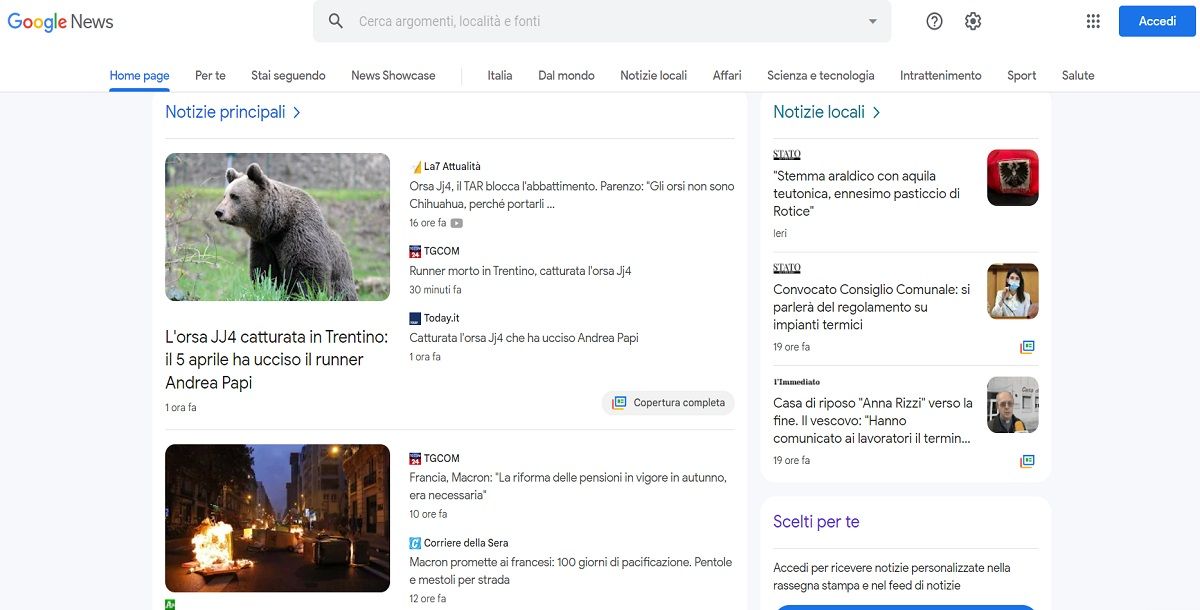
Task: Click the Corriere della Sera source name
Action: [466, 543]
